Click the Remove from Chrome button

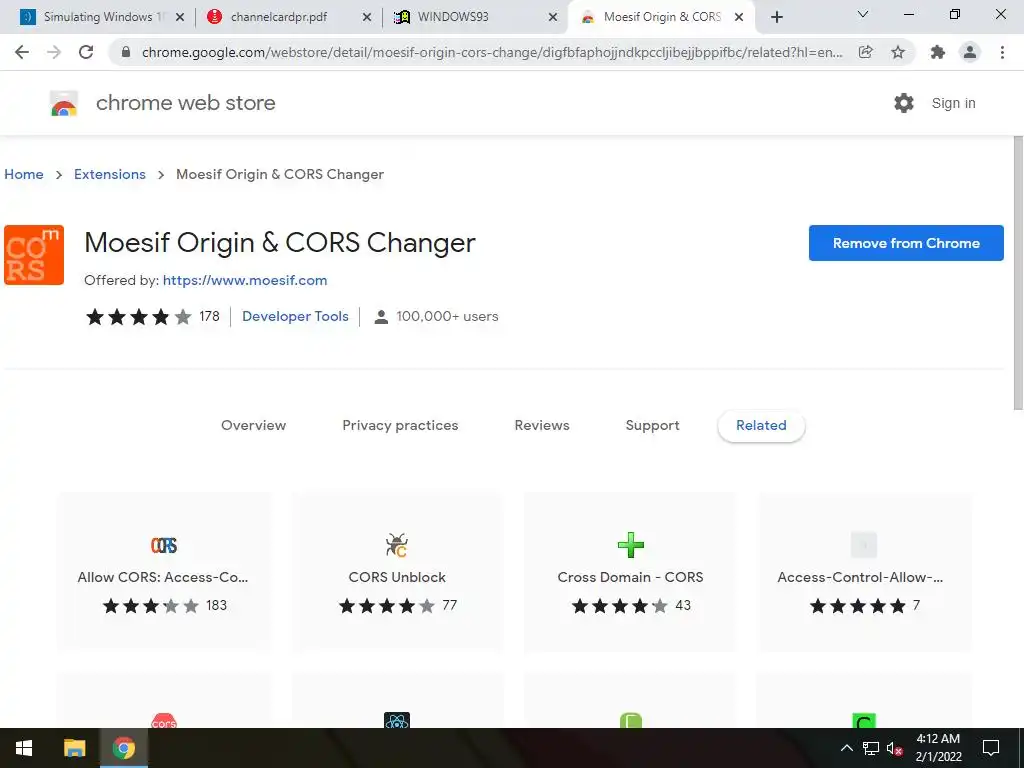click(906, 243)
